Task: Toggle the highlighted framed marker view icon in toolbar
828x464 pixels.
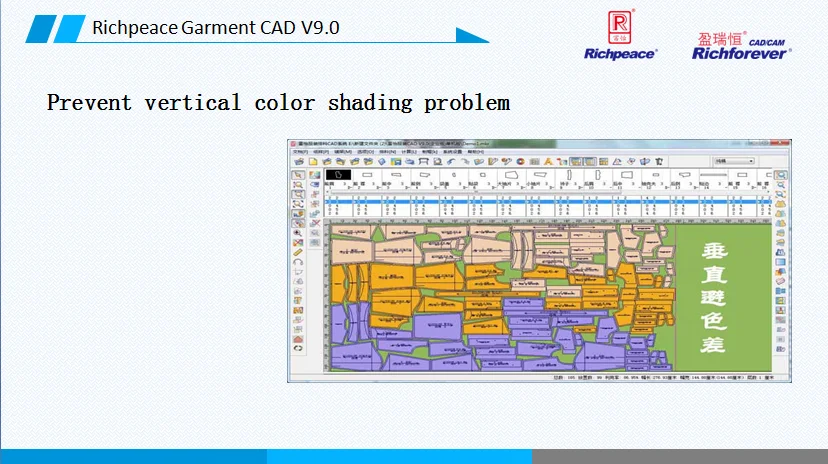Action: (576, 162)
